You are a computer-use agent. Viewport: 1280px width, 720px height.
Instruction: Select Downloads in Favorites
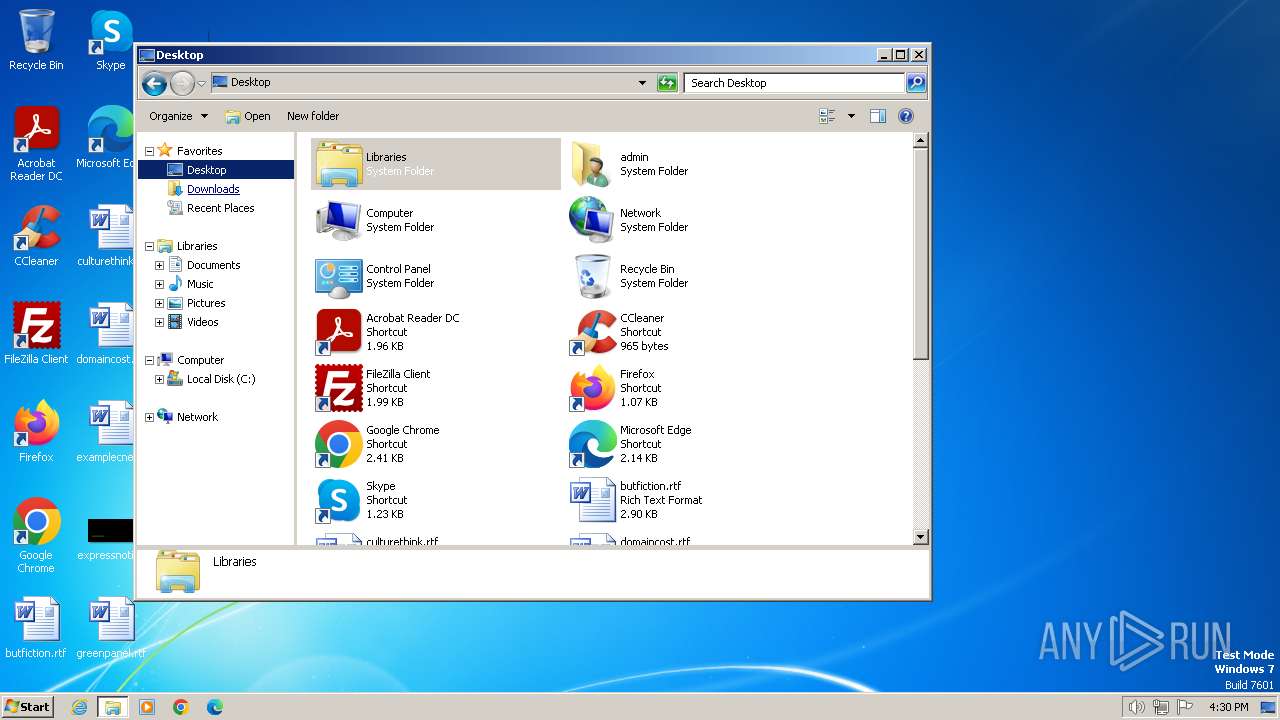[213, 189]
